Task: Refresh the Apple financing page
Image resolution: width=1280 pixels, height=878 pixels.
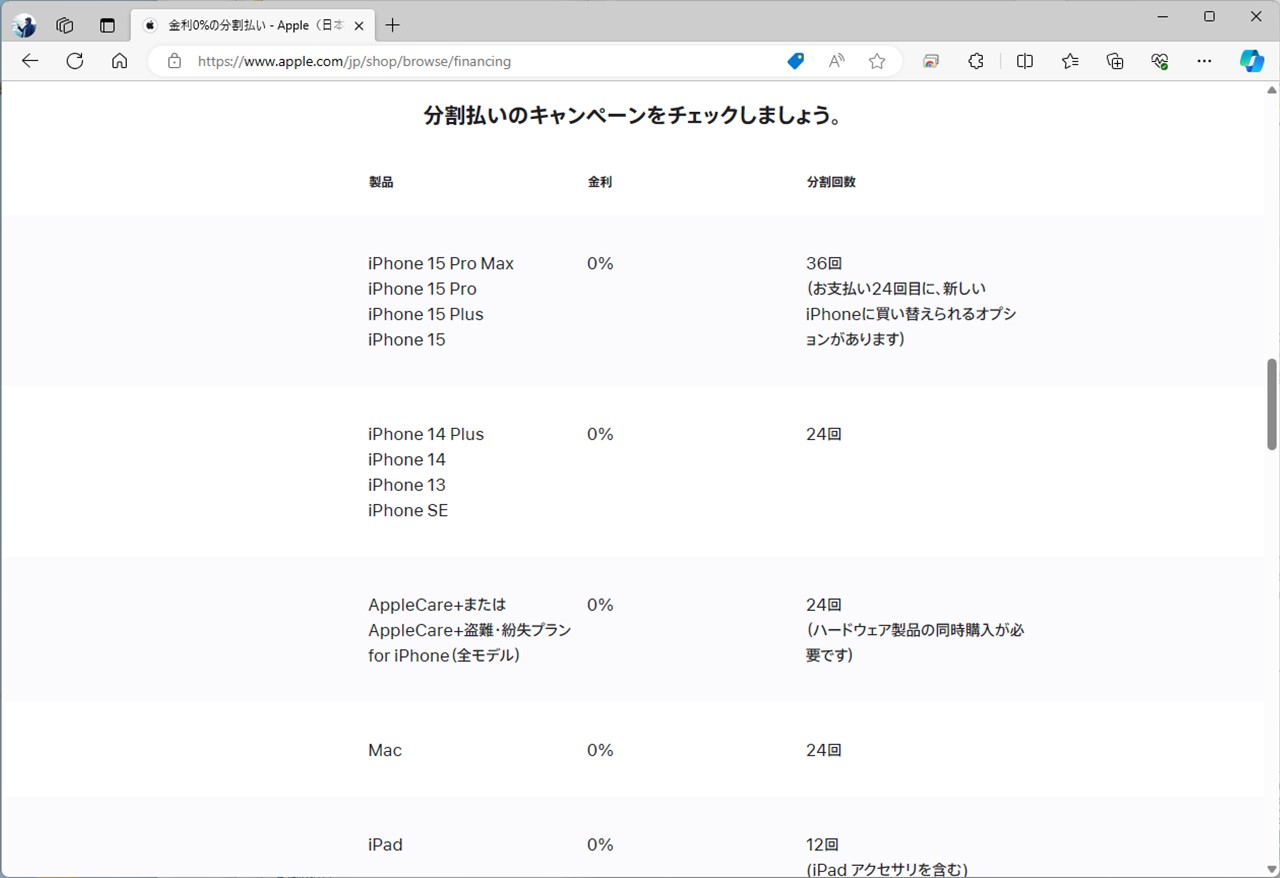Action: click(x=74, y=61)
